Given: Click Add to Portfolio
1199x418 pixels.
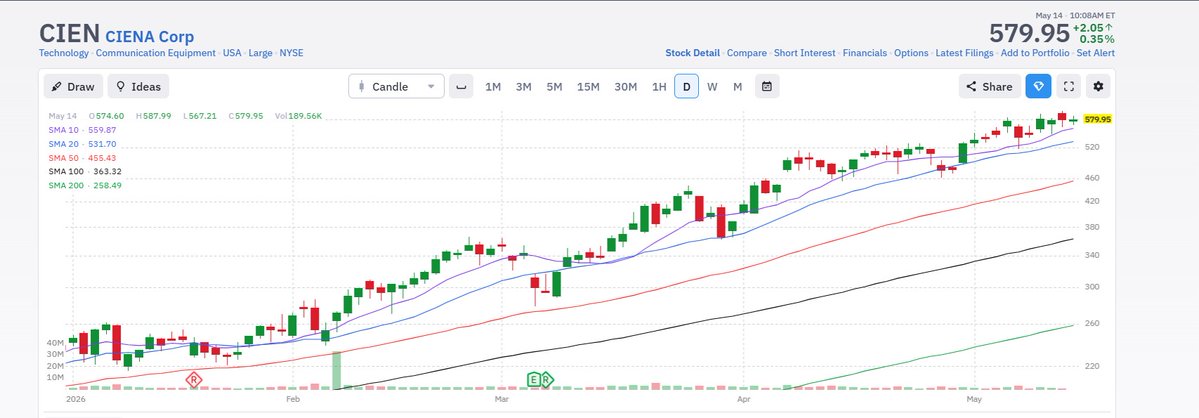Looking at the screenshot, I should (x=1035, y=53).
